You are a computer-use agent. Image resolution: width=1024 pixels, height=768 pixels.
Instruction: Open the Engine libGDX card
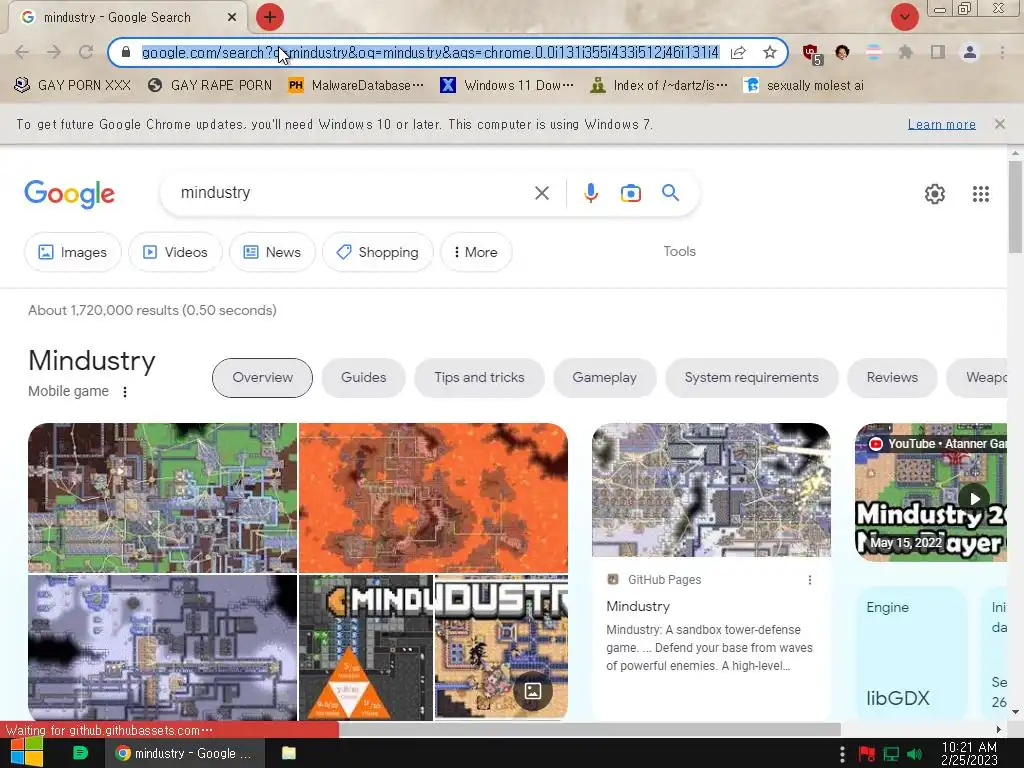(910, 653)
